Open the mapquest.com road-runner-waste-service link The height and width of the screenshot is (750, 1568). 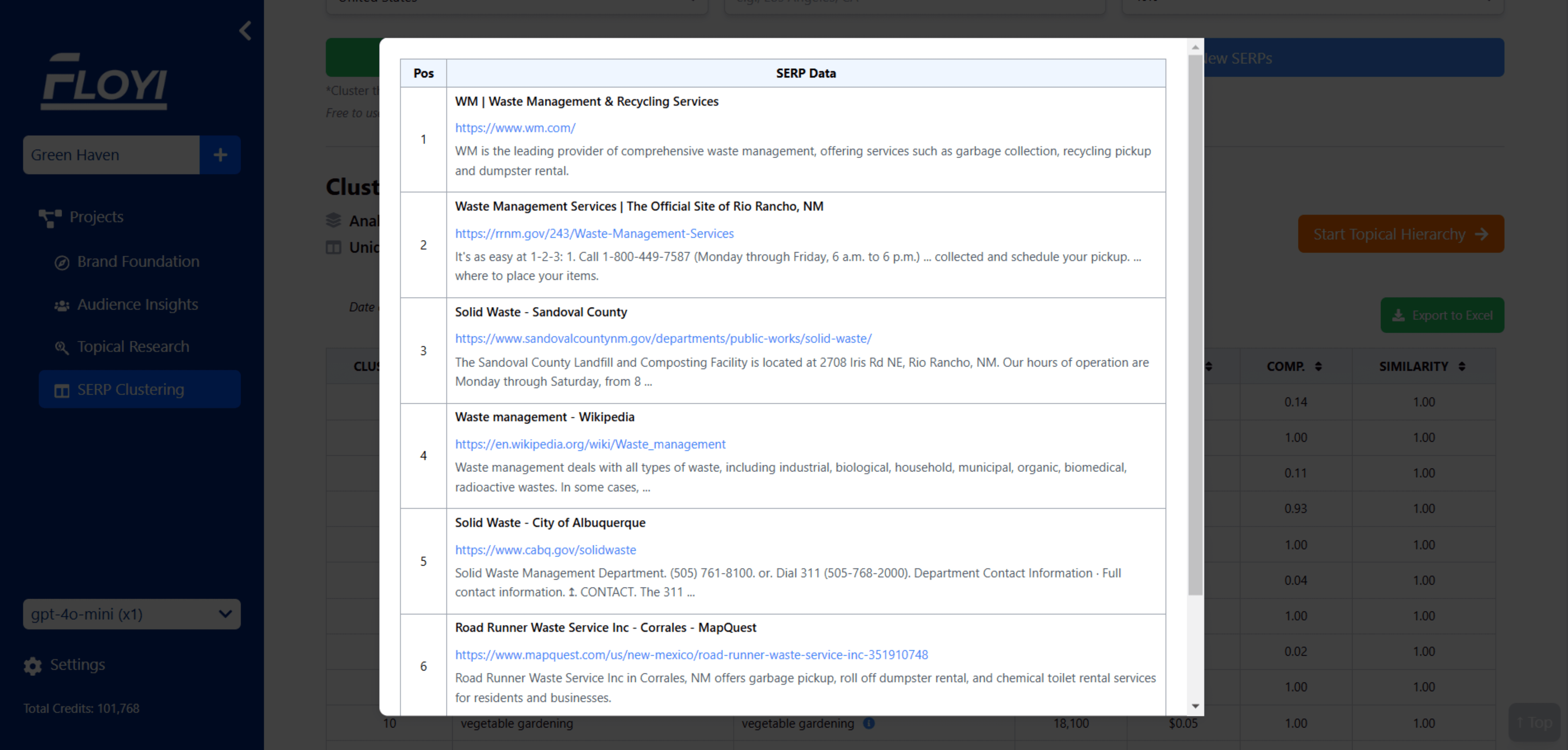coord(691,654)
